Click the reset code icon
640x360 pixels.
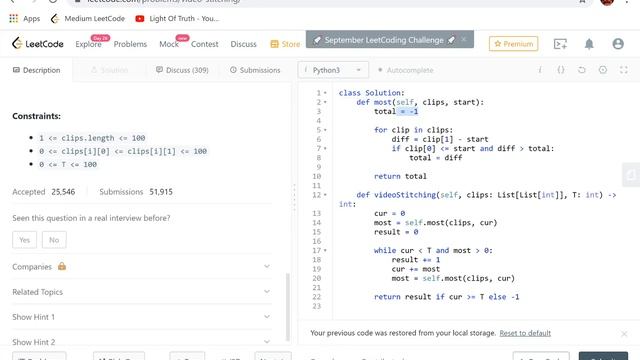click(582, 70)
